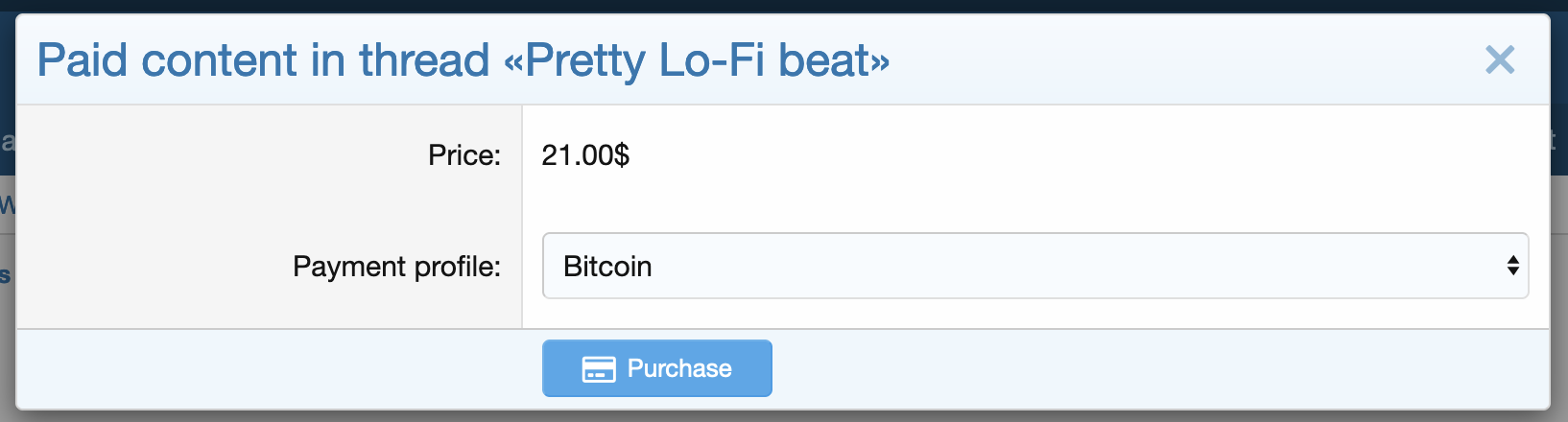Click the Price label

[464, 155]
